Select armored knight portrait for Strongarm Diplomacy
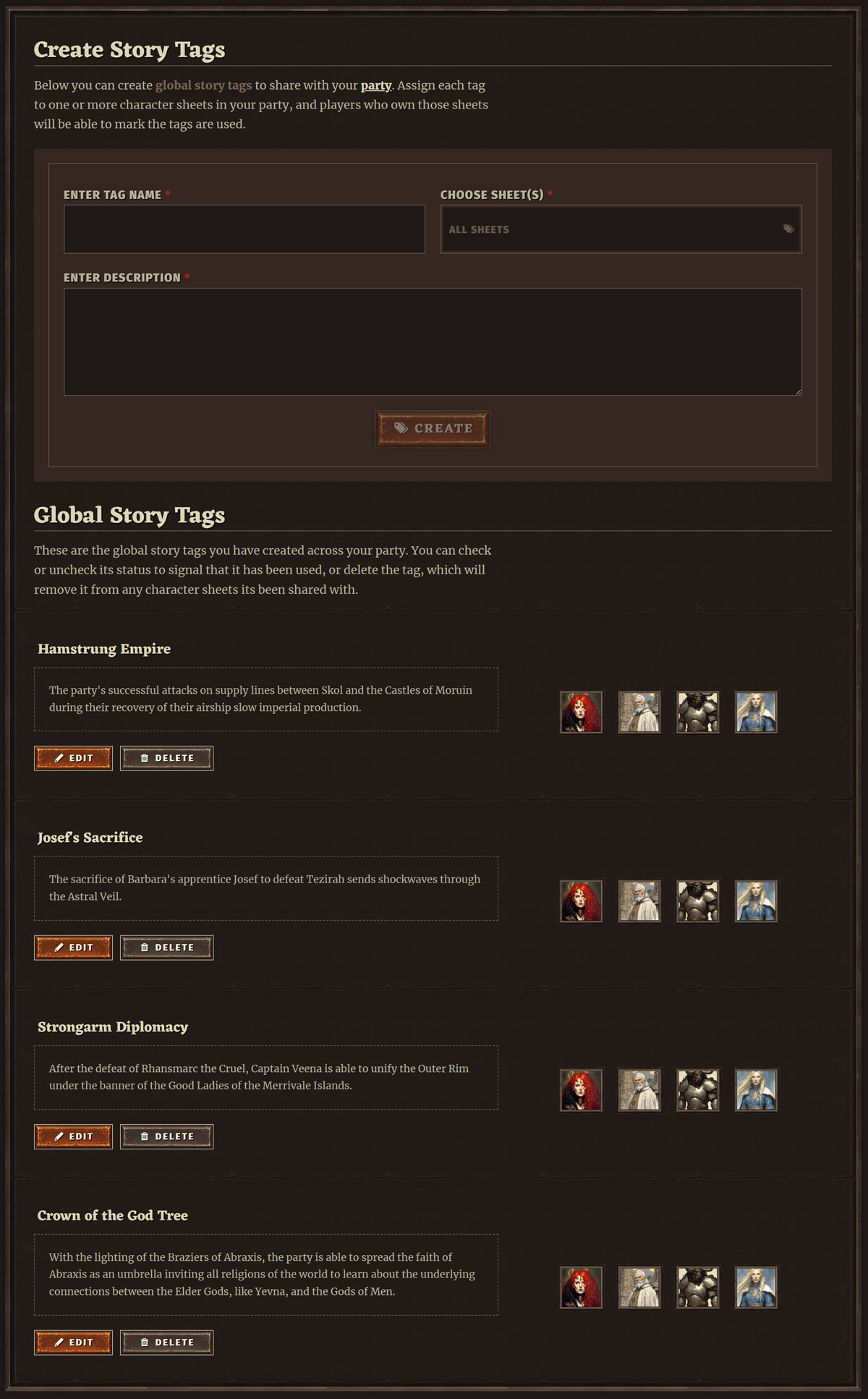Viewport: 868px width, 1399px height. point(698,1090)
